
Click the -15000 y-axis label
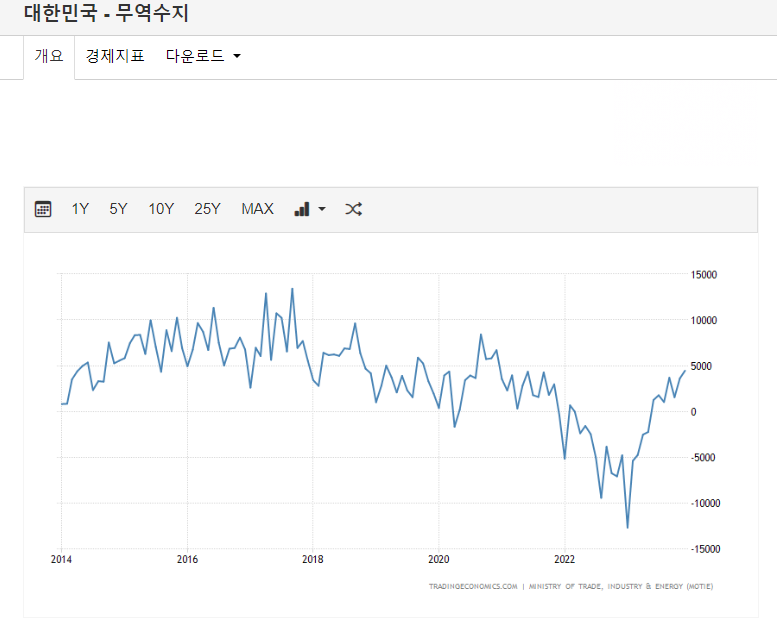706,549
